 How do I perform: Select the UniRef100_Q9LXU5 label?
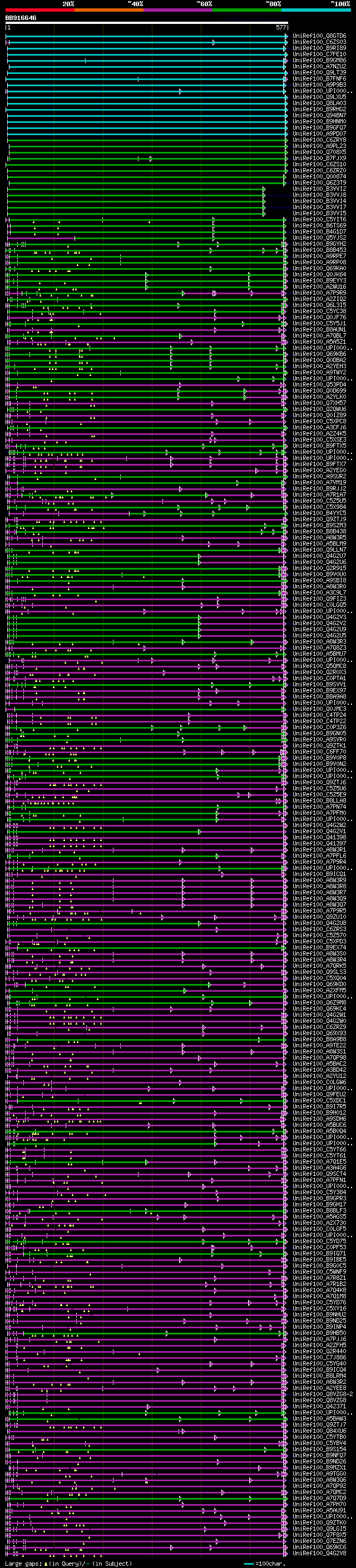[x=319, y=97]
